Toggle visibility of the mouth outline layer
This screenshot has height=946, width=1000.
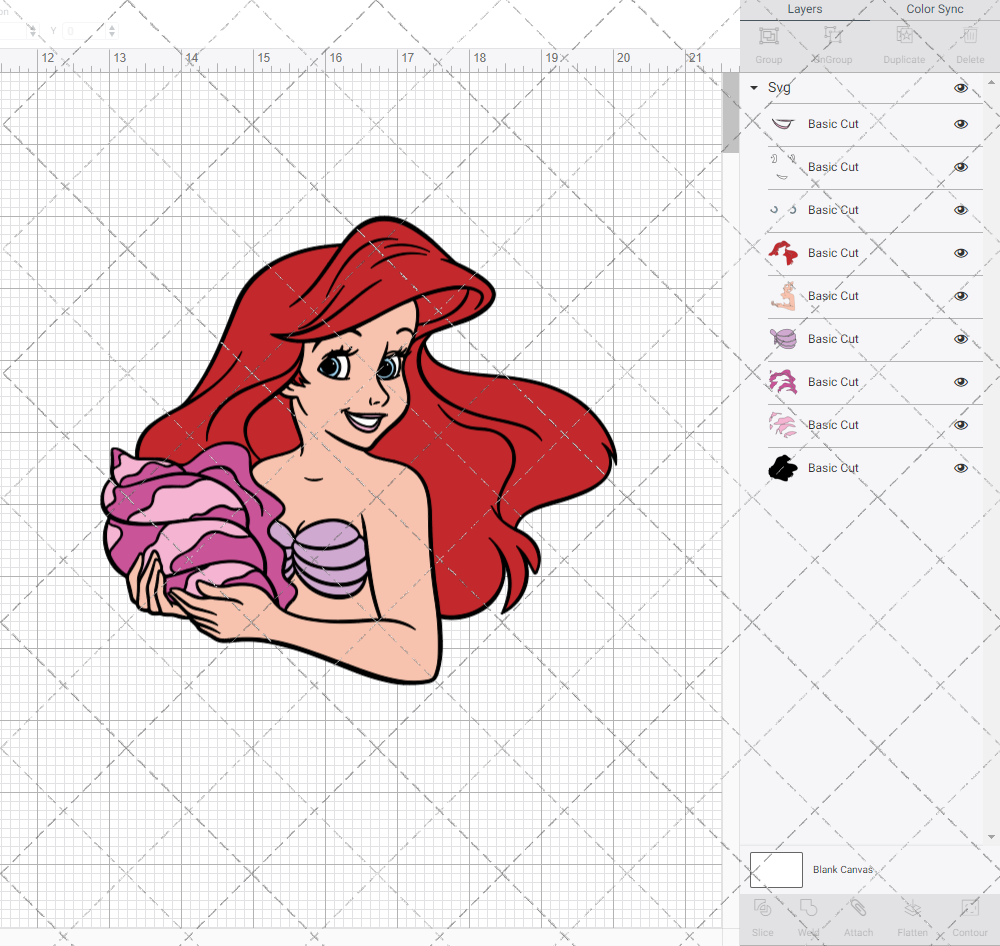click(960, 124)
